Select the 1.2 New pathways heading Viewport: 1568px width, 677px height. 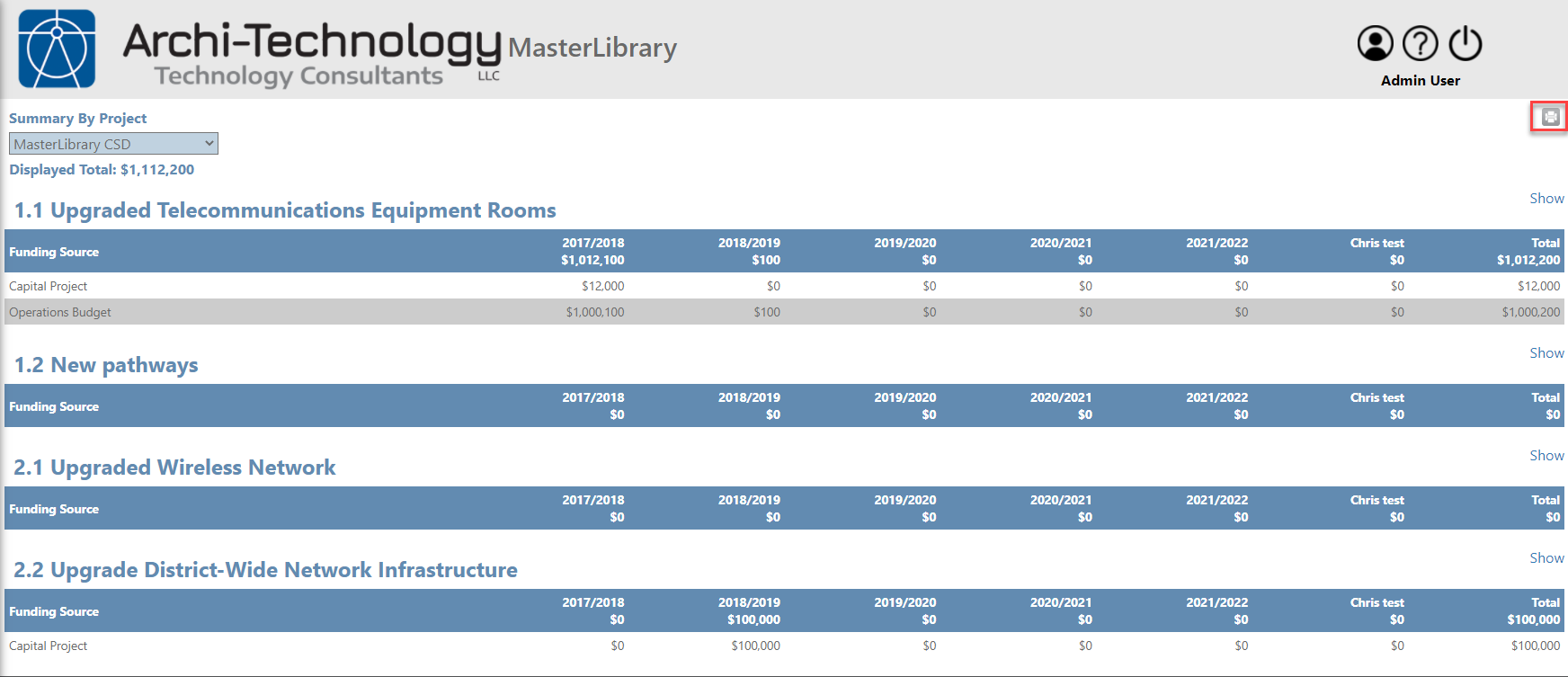[x=106, y=365]
